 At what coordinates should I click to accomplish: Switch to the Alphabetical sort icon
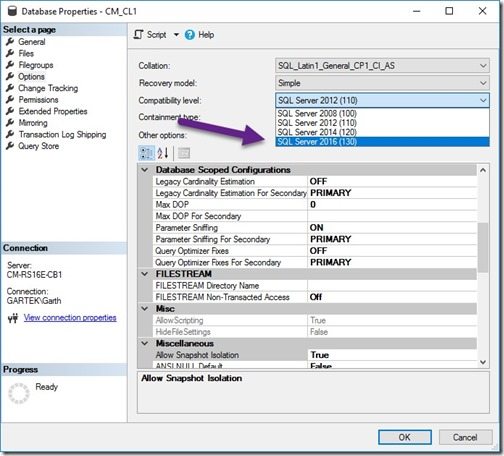(x=163, y=153)
